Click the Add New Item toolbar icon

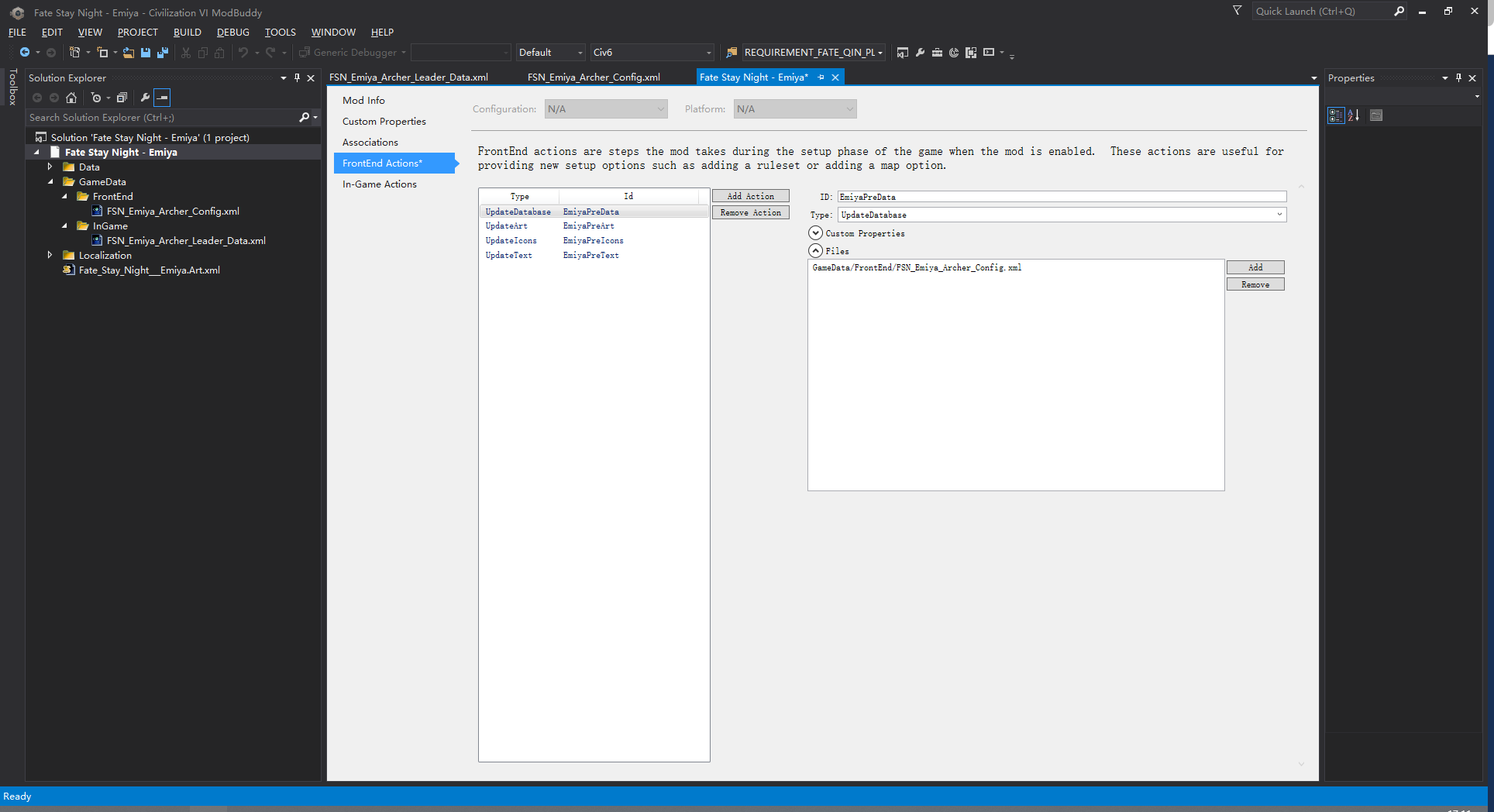tap(102, 53)
